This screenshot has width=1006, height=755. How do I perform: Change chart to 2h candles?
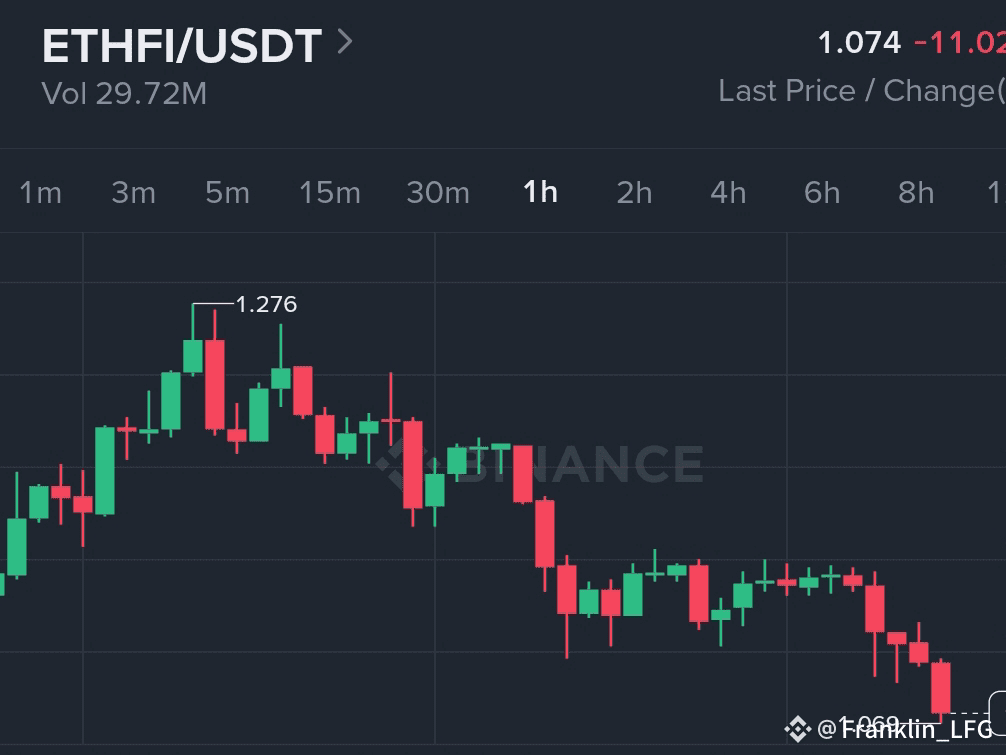[x=633, y=193]
